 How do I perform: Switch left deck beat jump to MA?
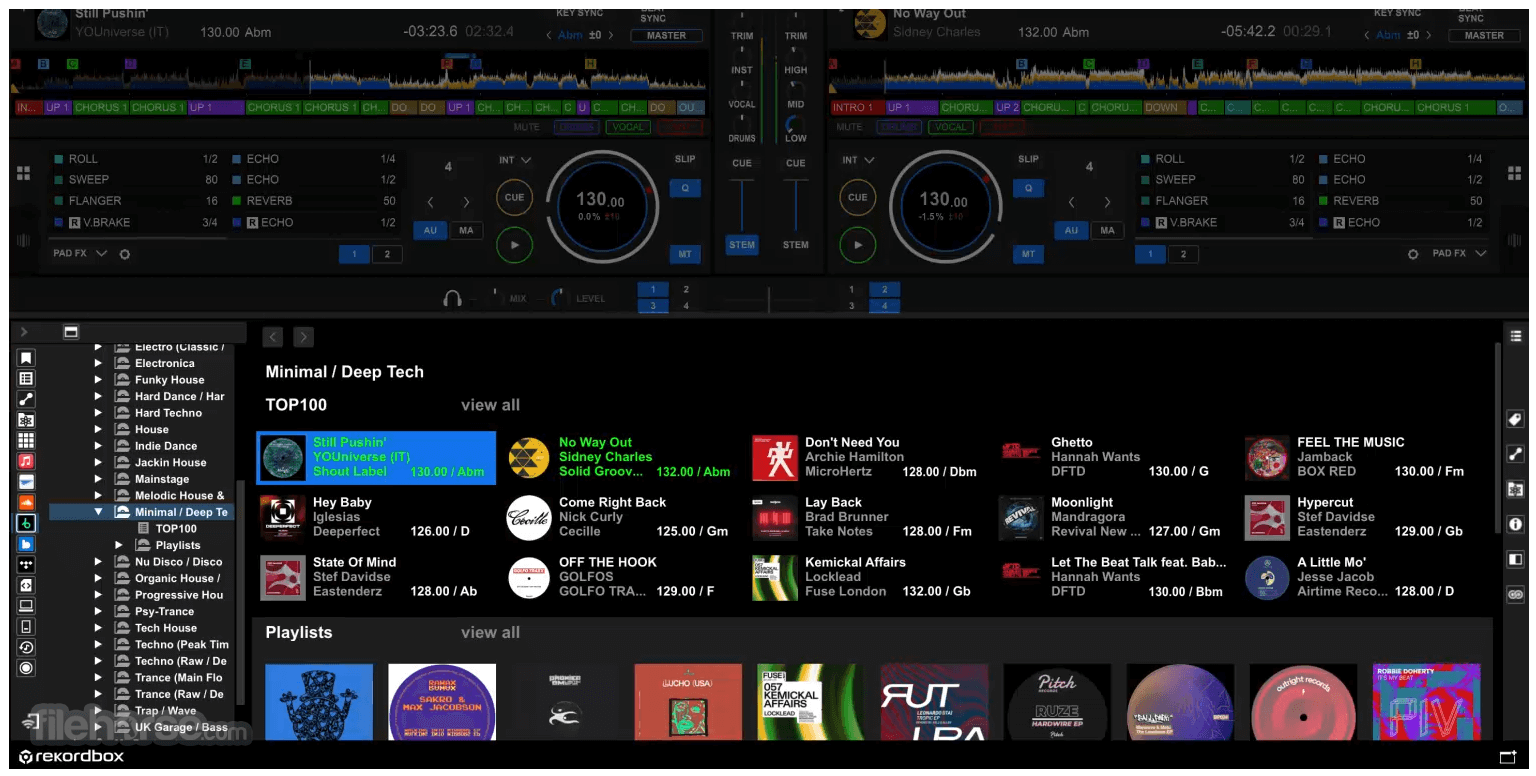[466, 230]
